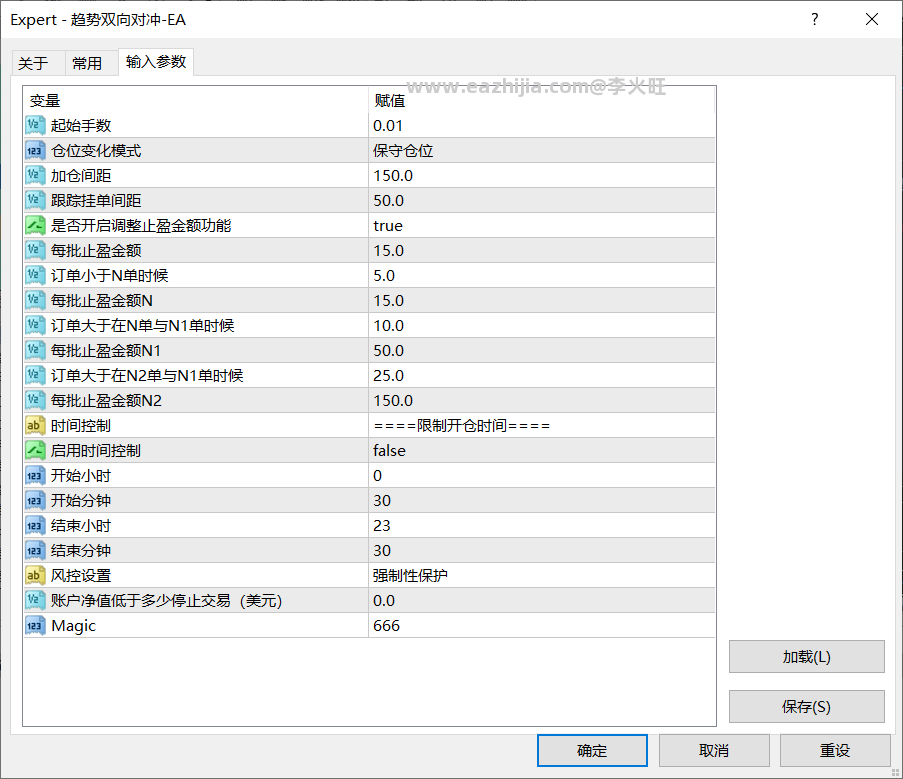903x779 pixels.
Task: Click the icon beside 订单大于在N单与N1单时候
Action: [35, 325]
